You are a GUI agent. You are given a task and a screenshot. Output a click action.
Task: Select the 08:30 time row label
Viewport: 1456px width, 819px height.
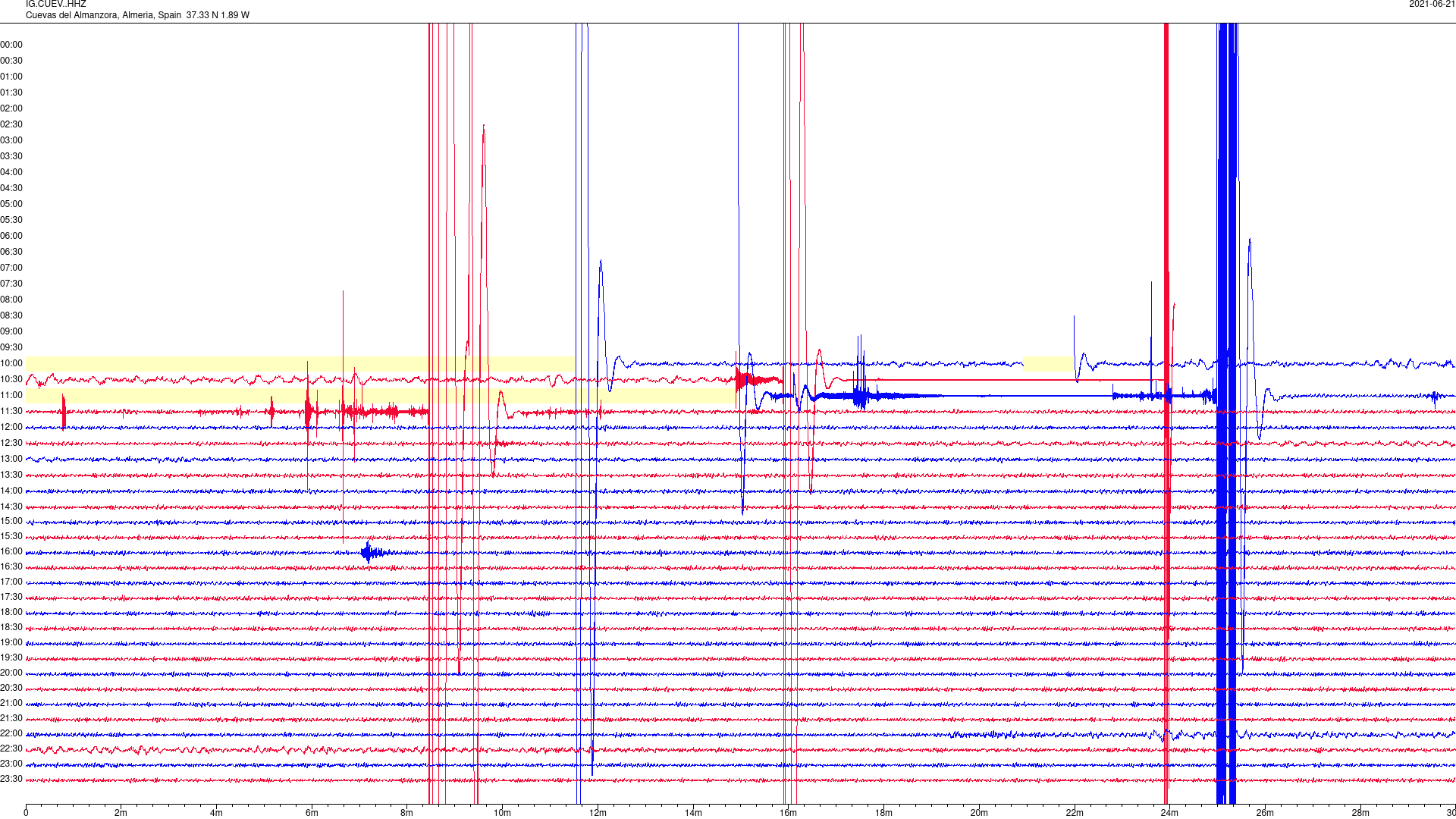tap(11, 315)
